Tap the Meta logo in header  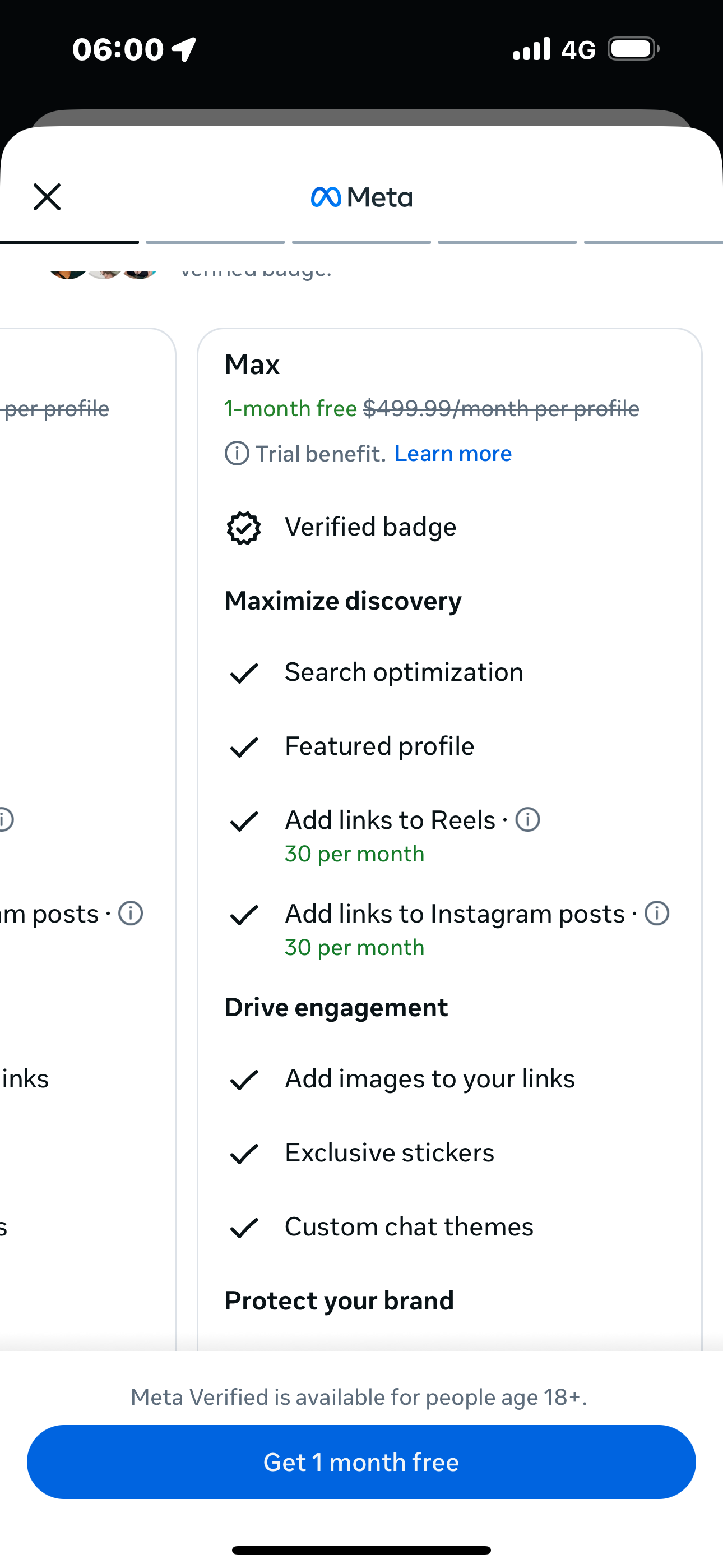361,197
